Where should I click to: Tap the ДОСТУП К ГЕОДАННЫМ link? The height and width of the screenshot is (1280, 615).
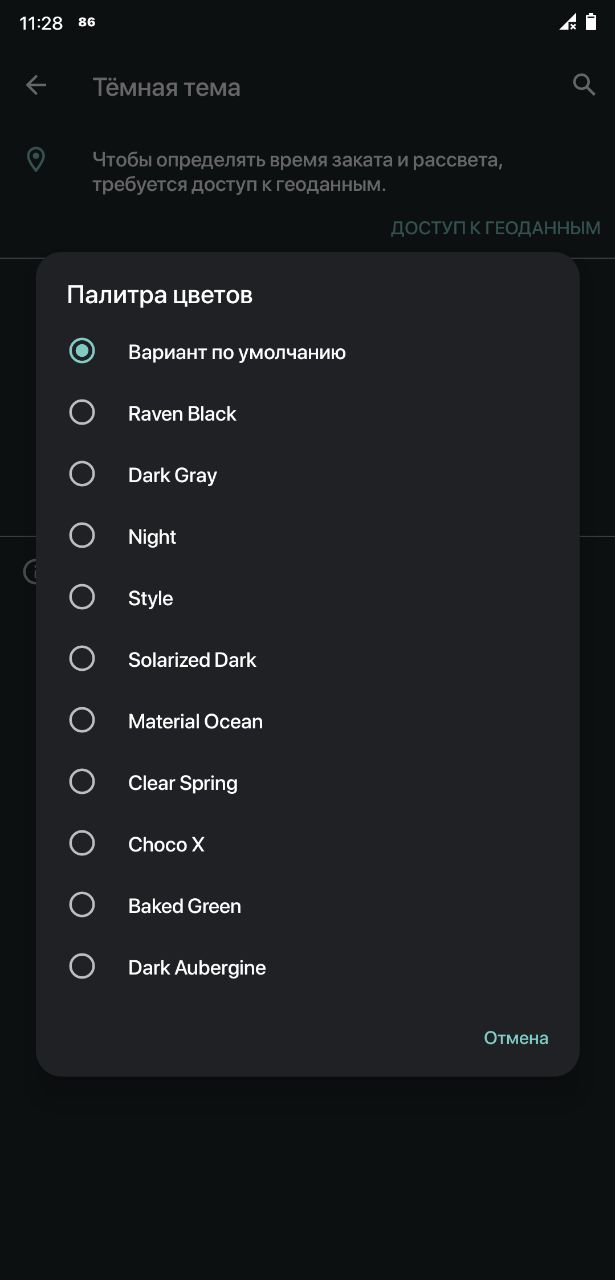(x=495, y=228)
